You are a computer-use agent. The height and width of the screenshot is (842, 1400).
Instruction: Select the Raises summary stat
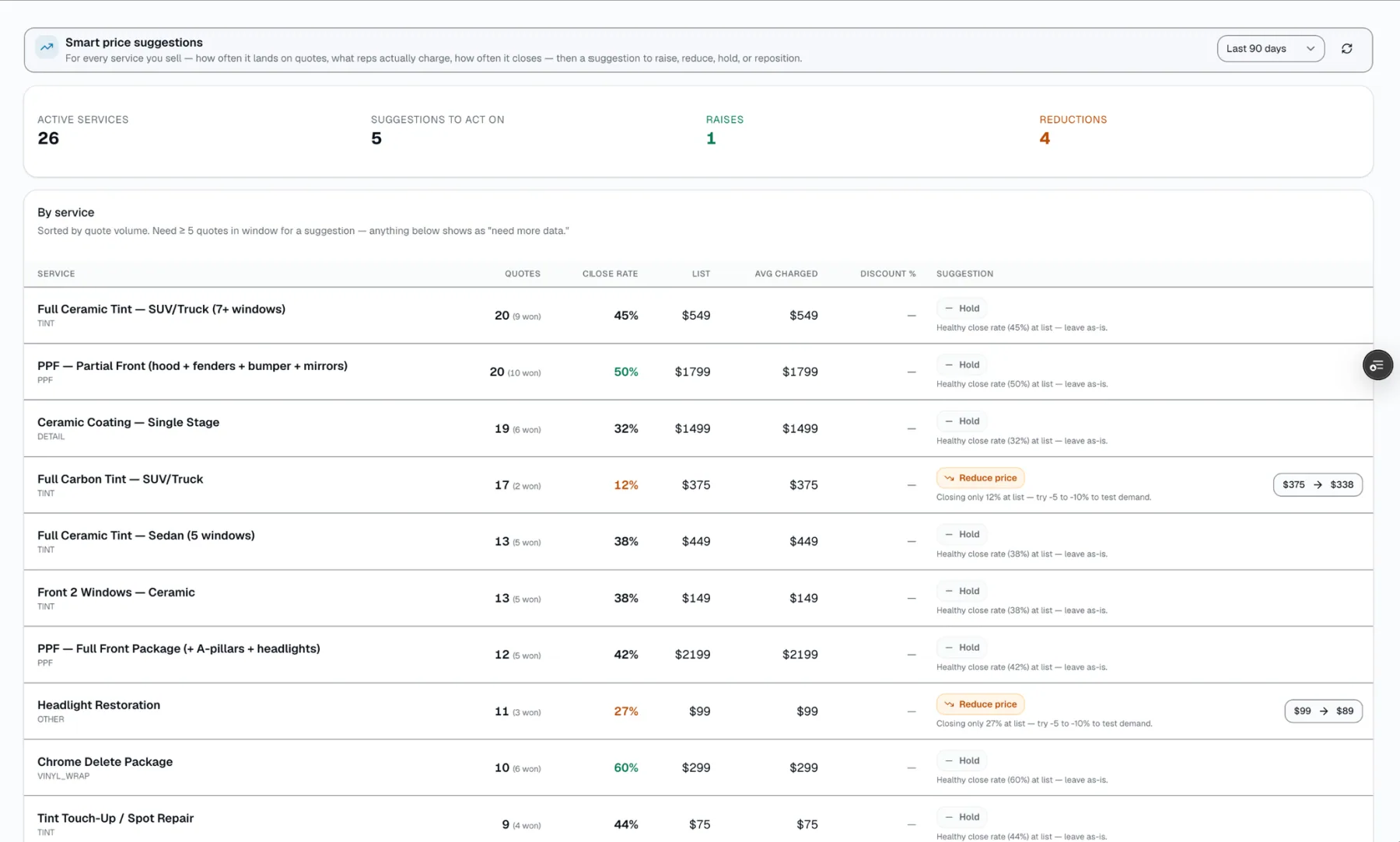tap(724, 131)
